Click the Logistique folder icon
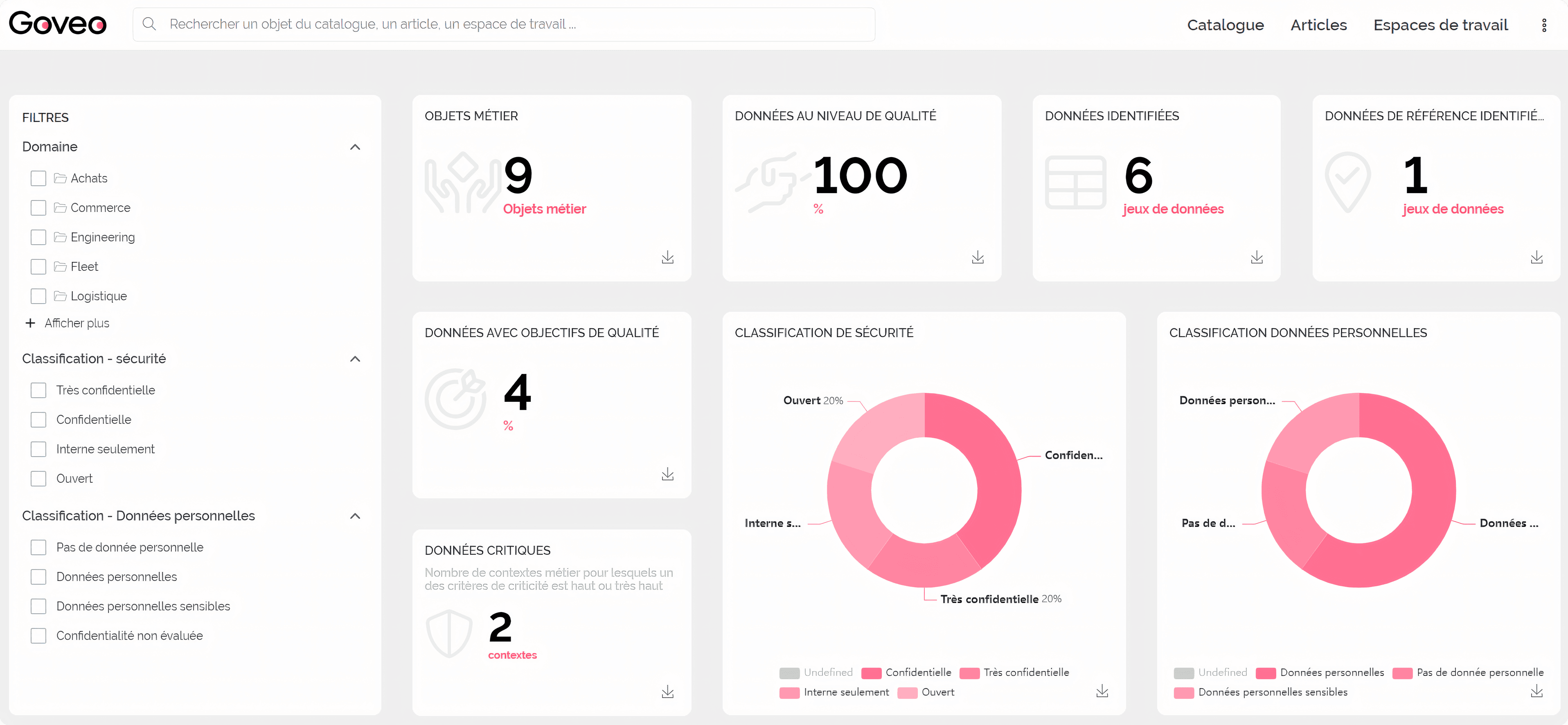Viewport: 1568px width, 725px height. coord(60,296)
